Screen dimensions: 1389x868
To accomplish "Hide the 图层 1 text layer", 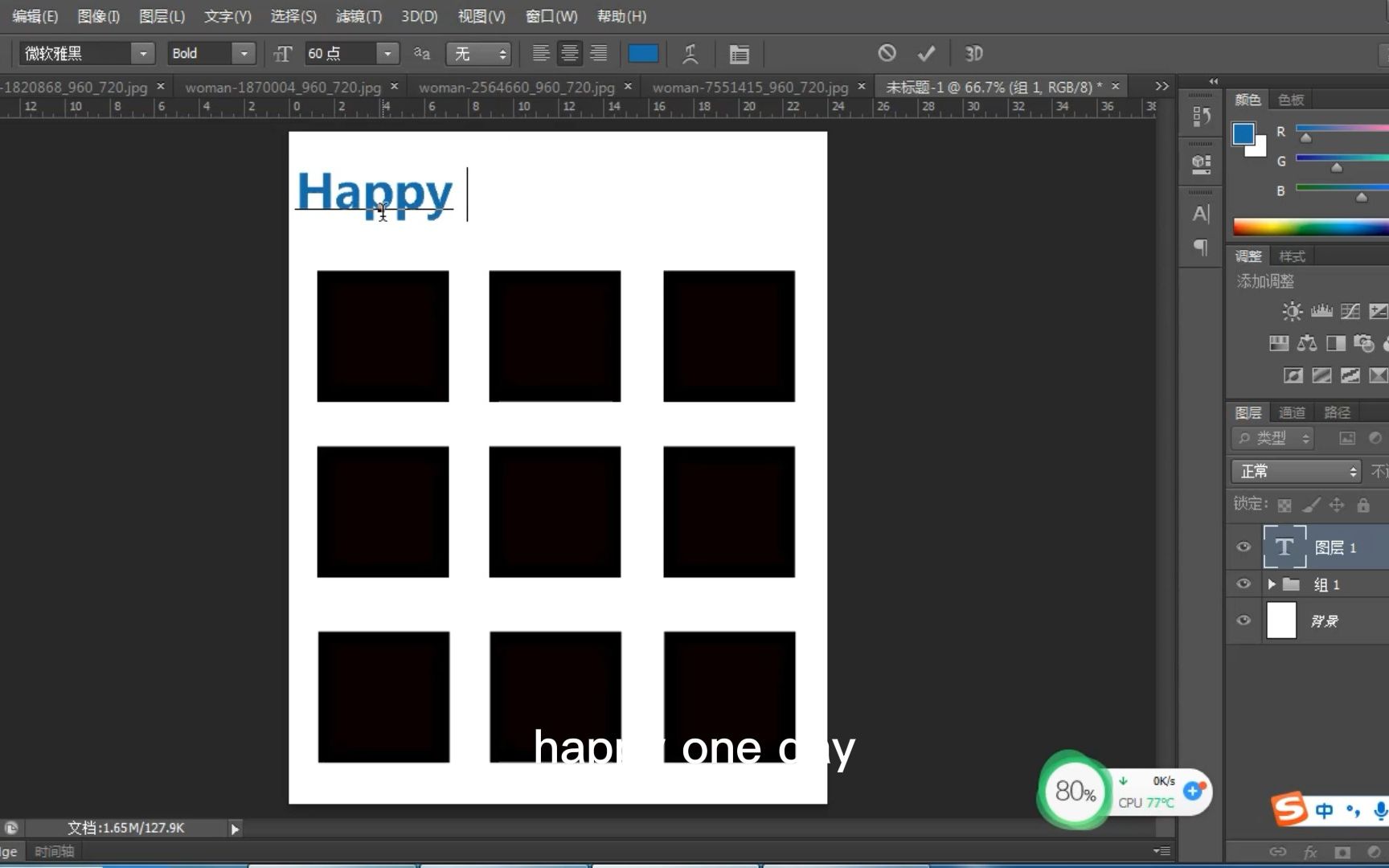I will click(x=1244, y=547).
